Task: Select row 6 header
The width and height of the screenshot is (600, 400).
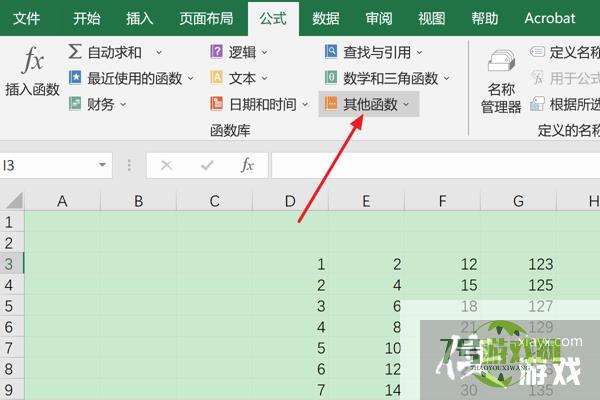Action: point(11,327)
